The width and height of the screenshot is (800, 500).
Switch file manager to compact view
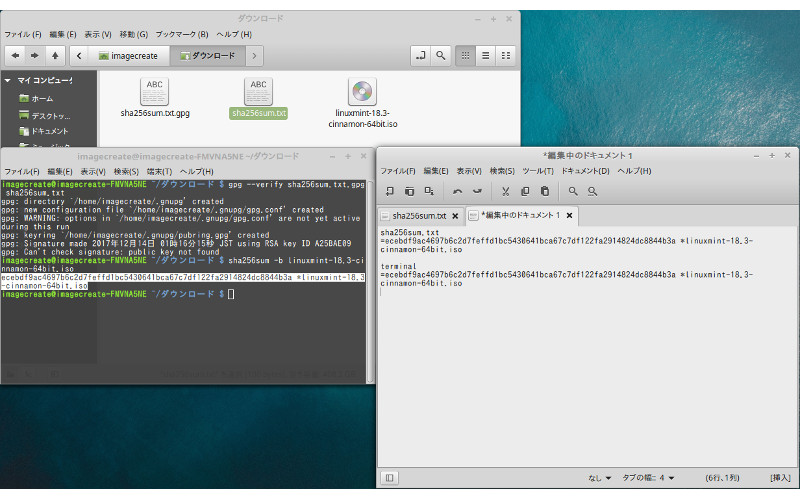(x=506, y=56)
